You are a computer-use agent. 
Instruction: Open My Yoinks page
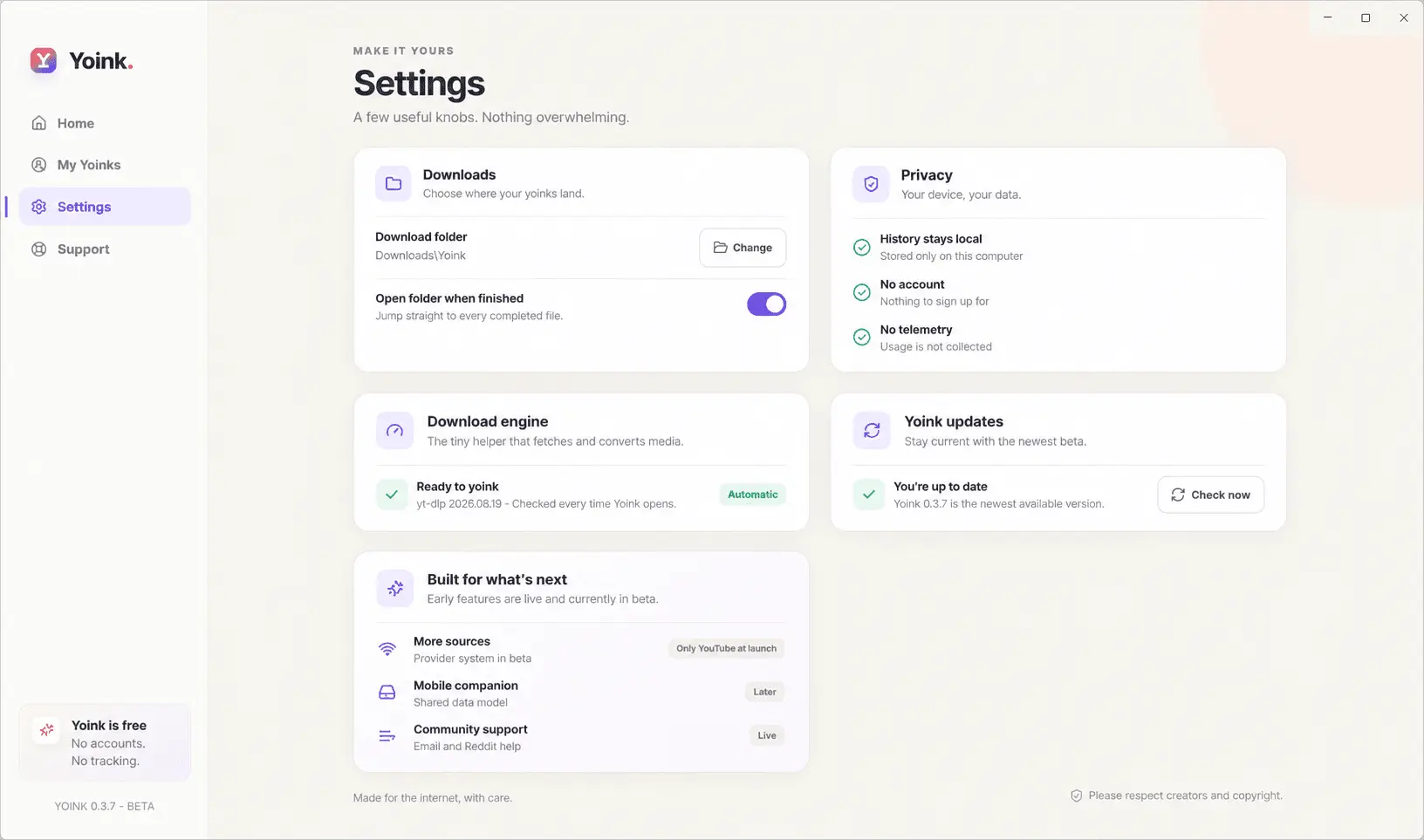tap(105, 165)
